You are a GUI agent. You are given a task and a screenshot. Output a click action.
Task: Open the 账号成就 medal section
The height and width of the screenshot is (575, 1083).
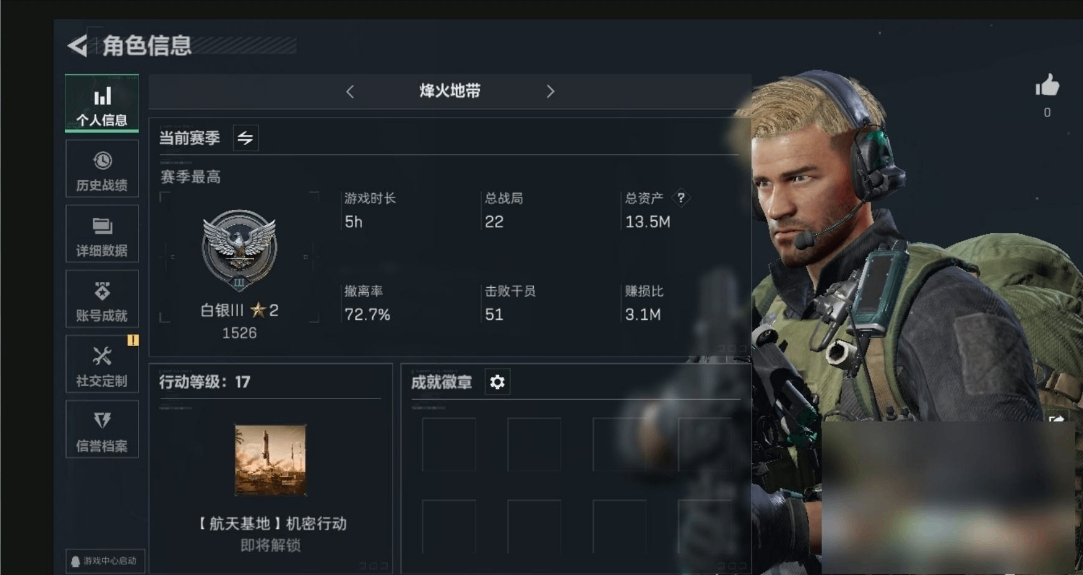102,299
